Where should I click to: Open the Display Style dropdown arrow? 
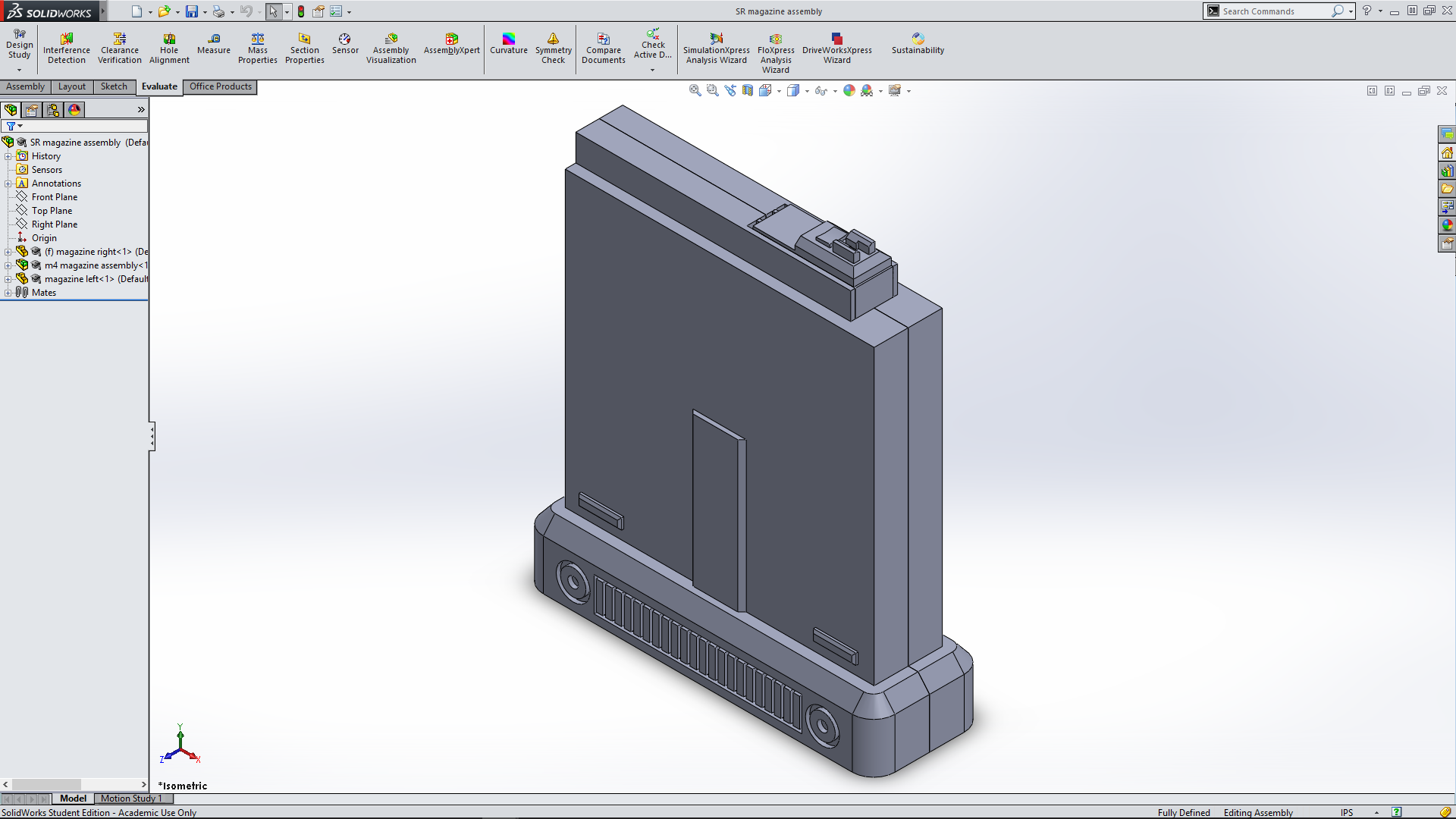point(807,91)
